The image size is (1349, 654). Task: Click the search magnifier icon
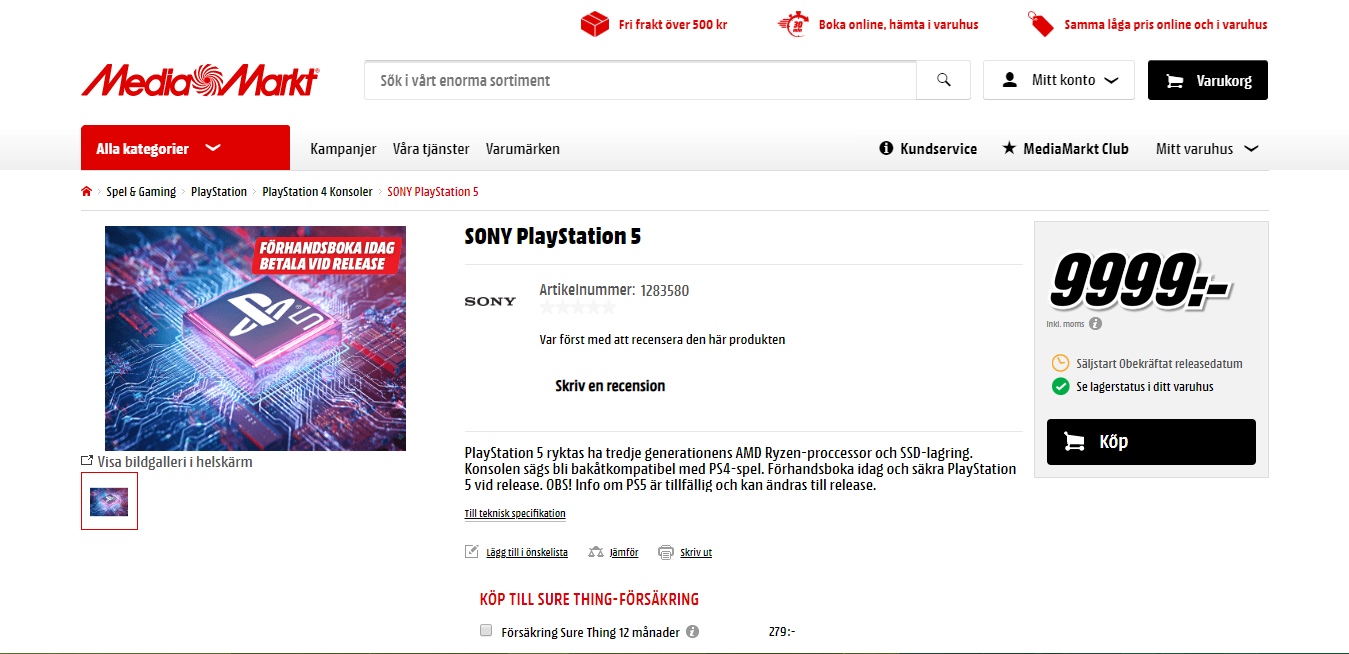coord(944,80)
